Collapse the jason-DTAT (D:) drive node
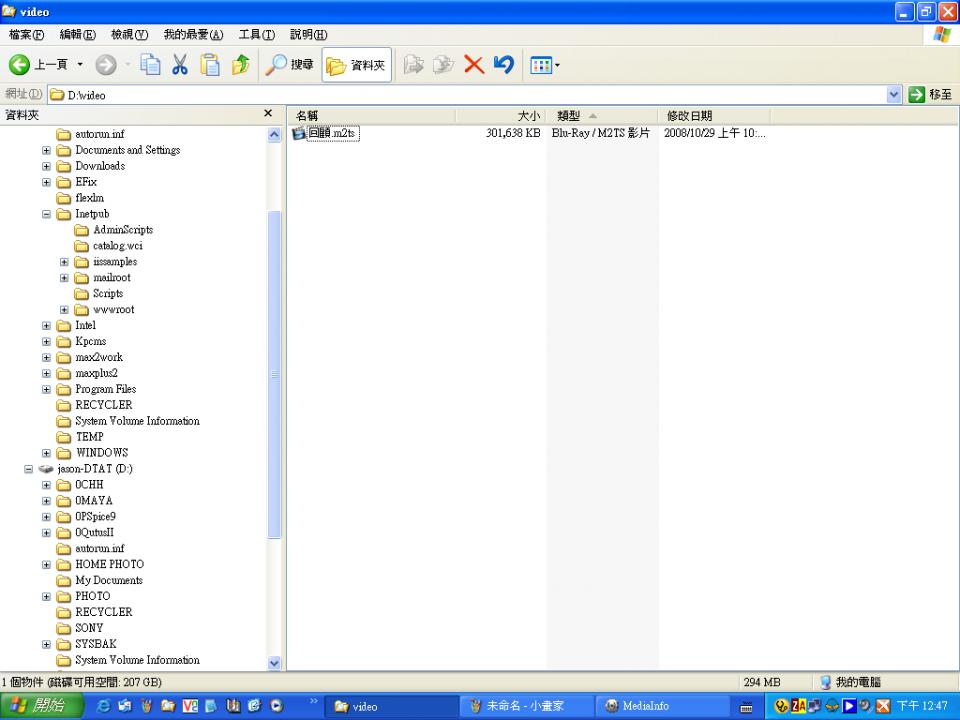Image resolution: width=960 pixels, height=720 pixels. tap(29, 469)
